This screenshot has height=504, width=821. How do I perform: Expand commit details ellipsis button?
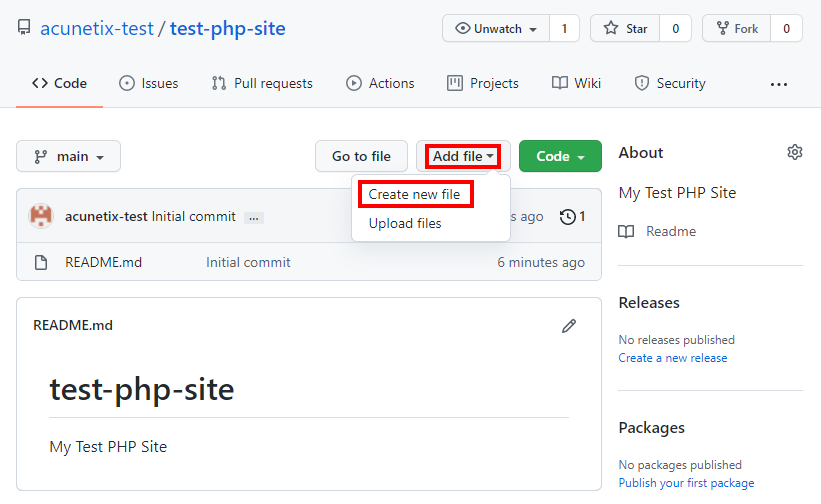[x=254, y=218]
